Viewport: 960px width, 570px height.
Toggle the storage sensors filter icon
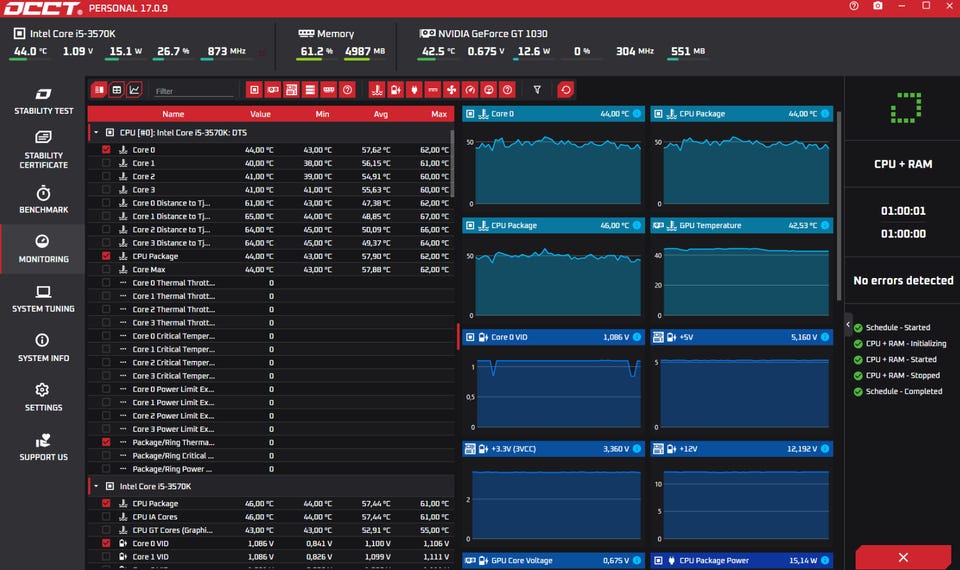coord(310,90)
